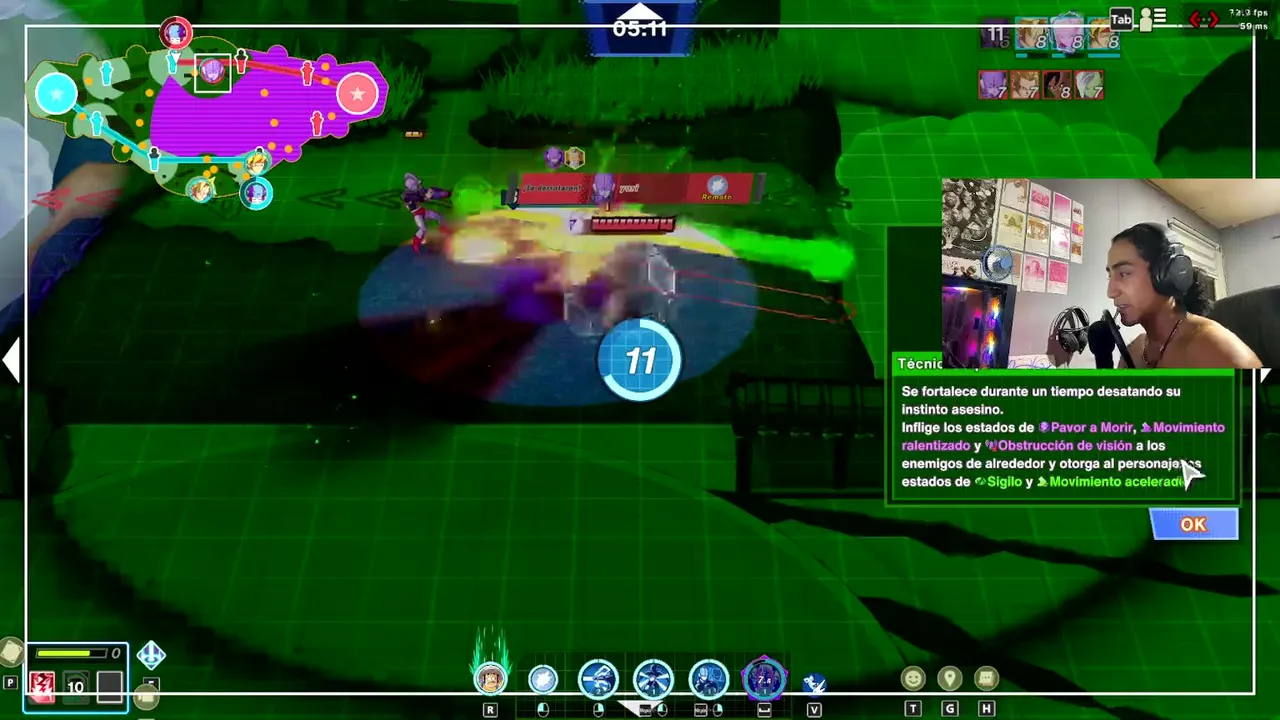
Task: Open the player list icon beside Tab
Action: click(1154, 18)
